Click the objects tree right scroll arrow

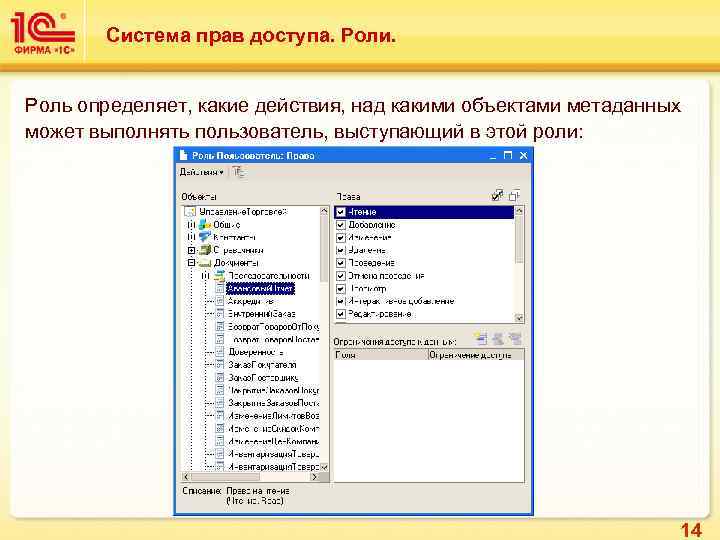click(315, 477)
